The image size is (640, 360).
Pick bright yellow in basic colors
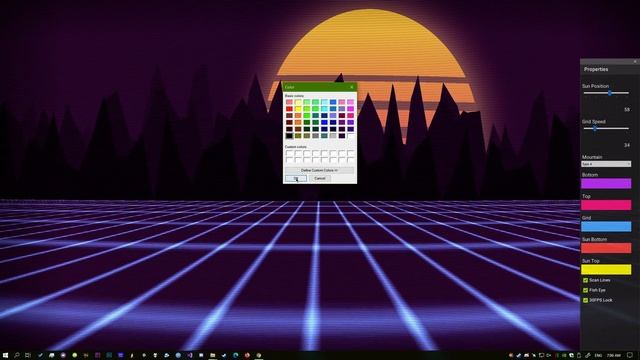click(298, 109)
